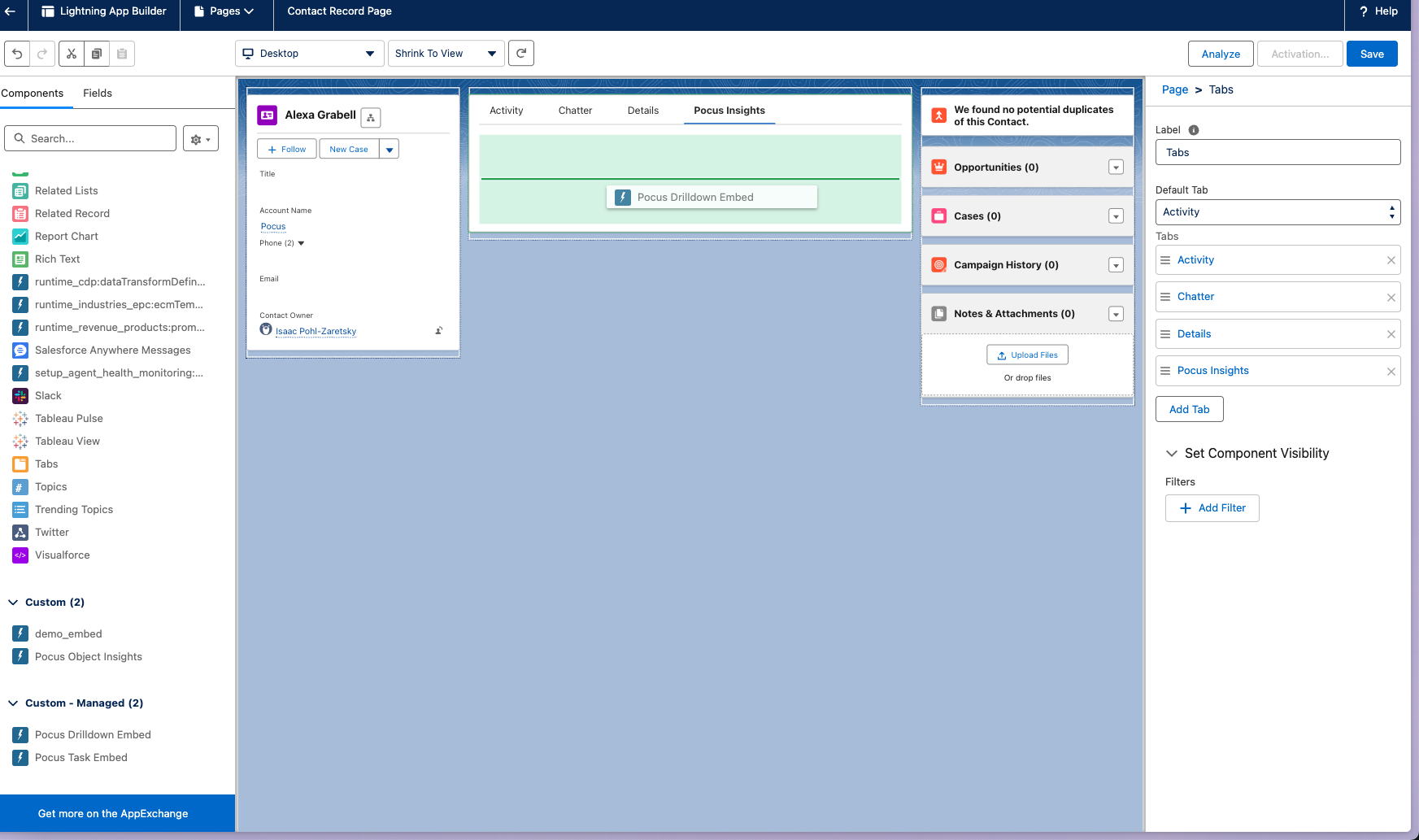Click the component Search field

coord(90,139)
